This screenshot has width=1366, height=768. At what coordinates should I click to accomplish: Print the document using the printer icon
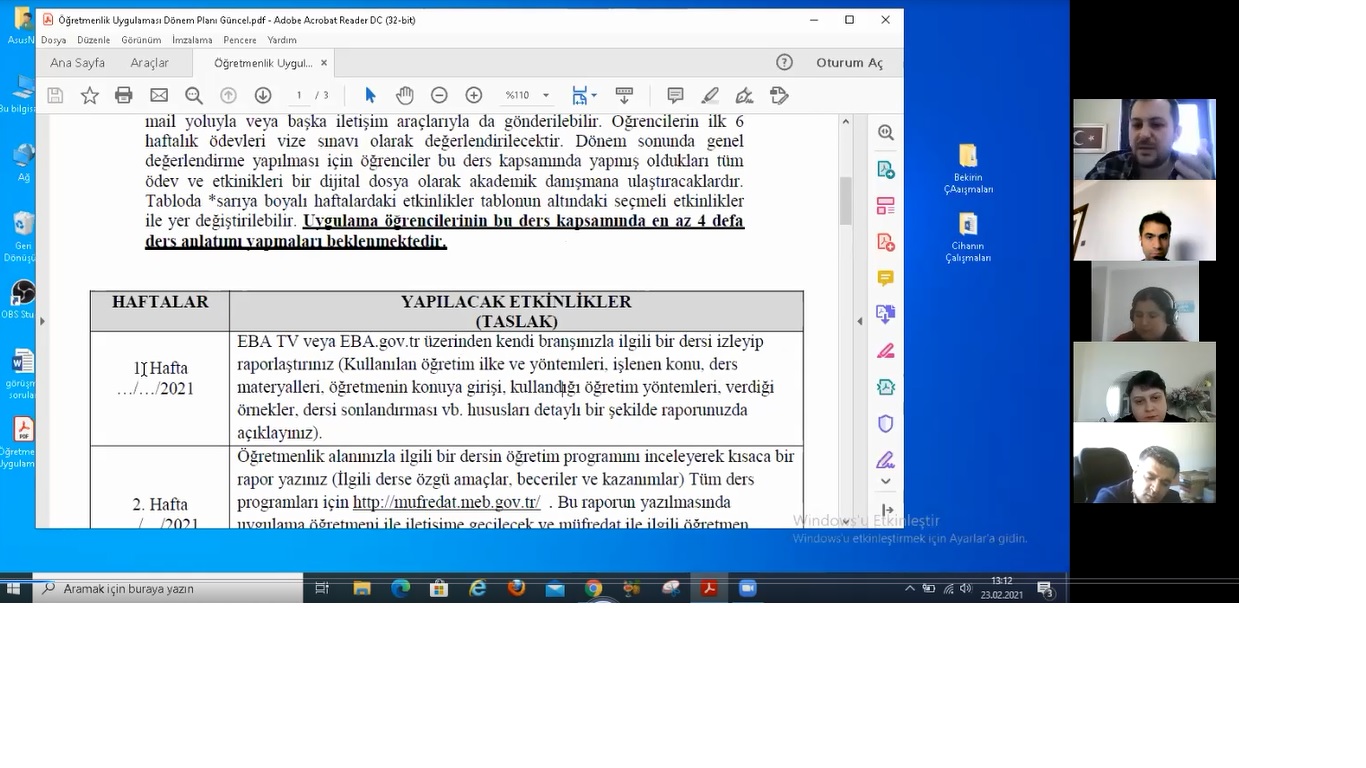124,95
